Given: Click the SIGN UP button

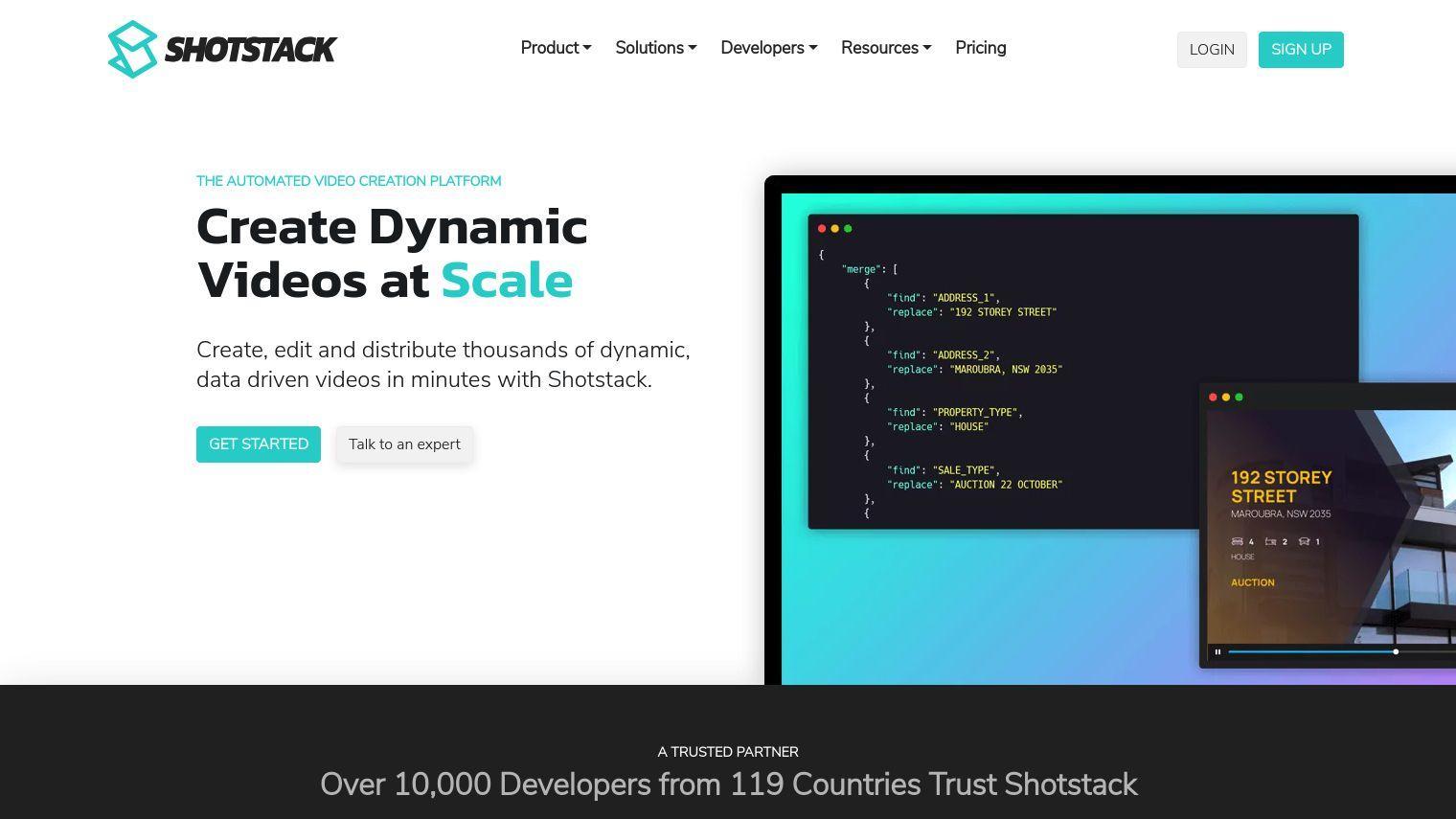Looking at the screenshot, I should (x=1301, y=50).
